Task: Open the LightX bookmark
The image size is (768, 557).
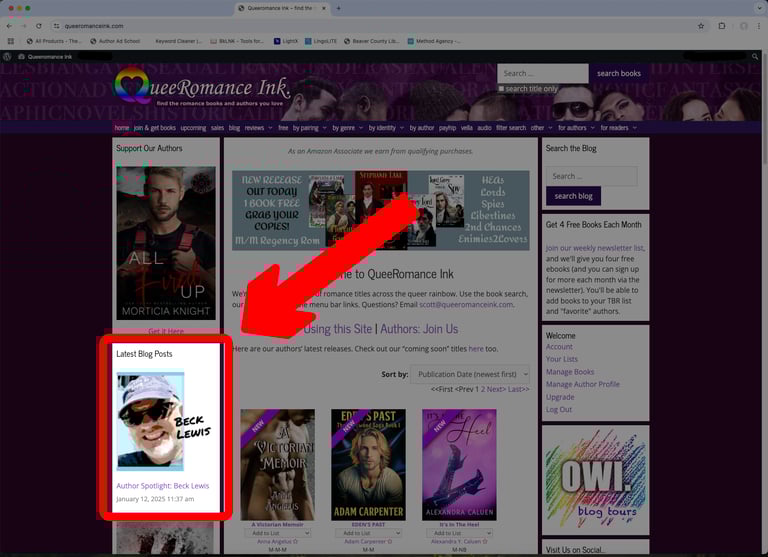Action: click(286, 41)
